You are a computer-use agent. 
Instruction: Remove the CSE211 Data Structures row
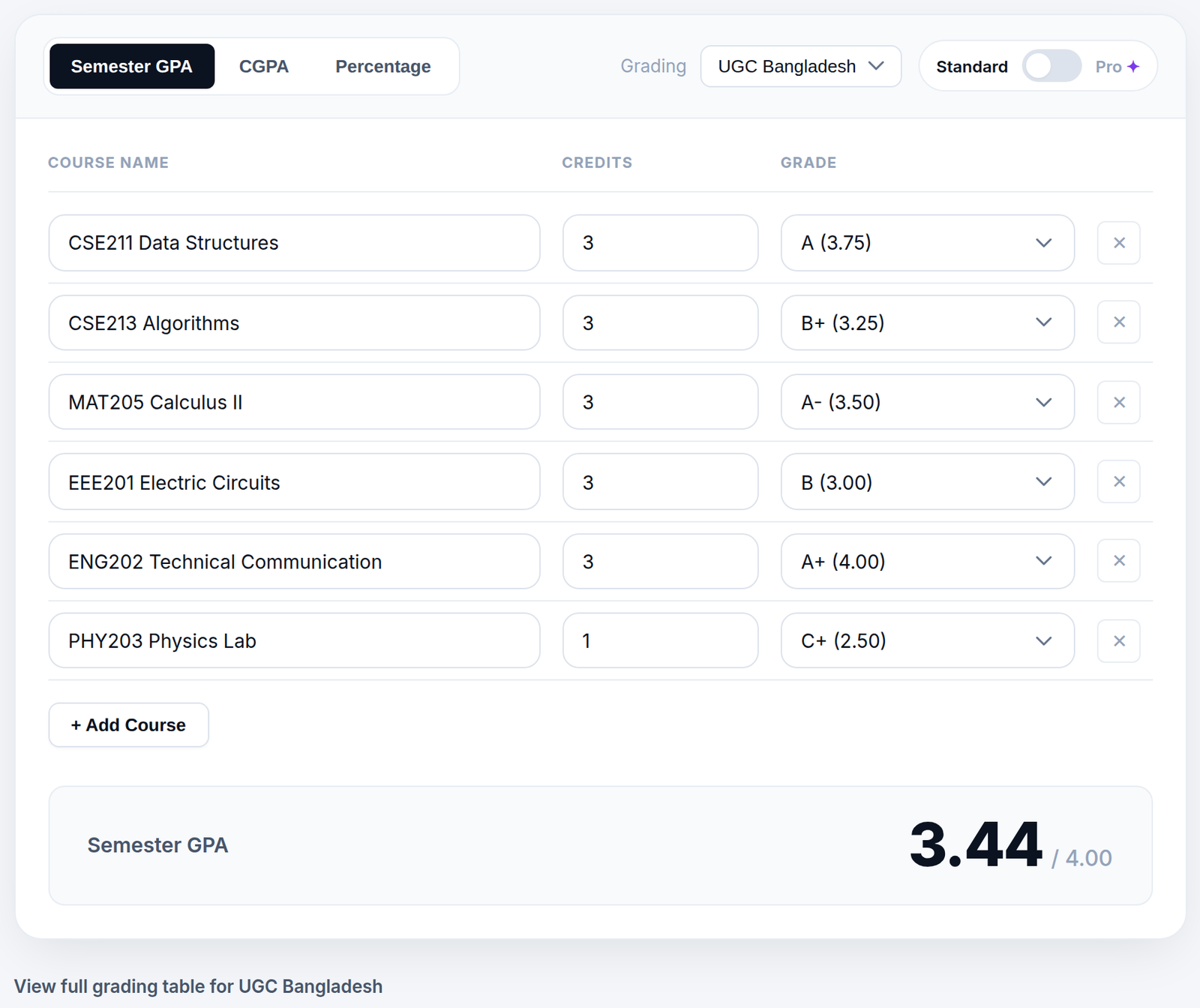pos(1118,243)
